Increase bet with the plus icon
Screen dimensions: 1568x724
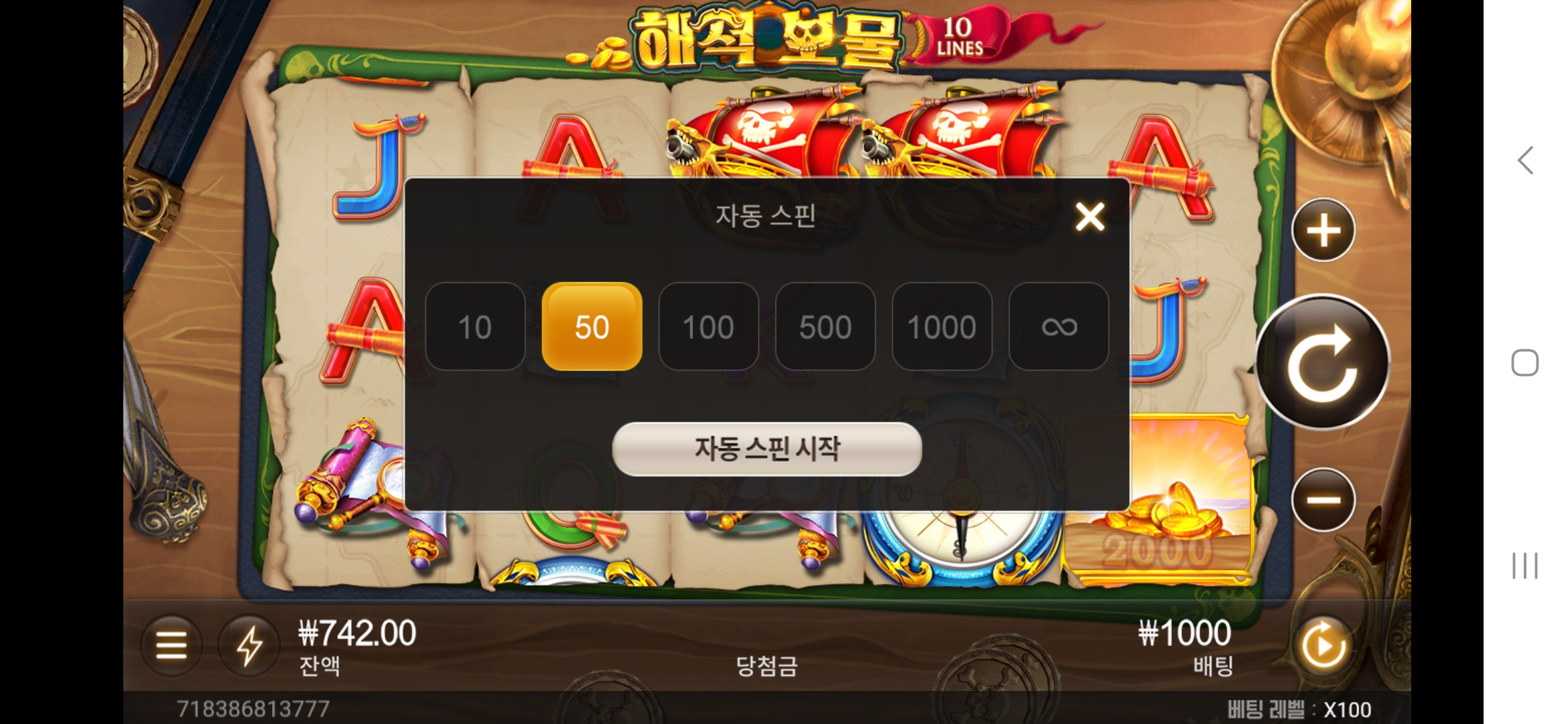coord(1323,231)
